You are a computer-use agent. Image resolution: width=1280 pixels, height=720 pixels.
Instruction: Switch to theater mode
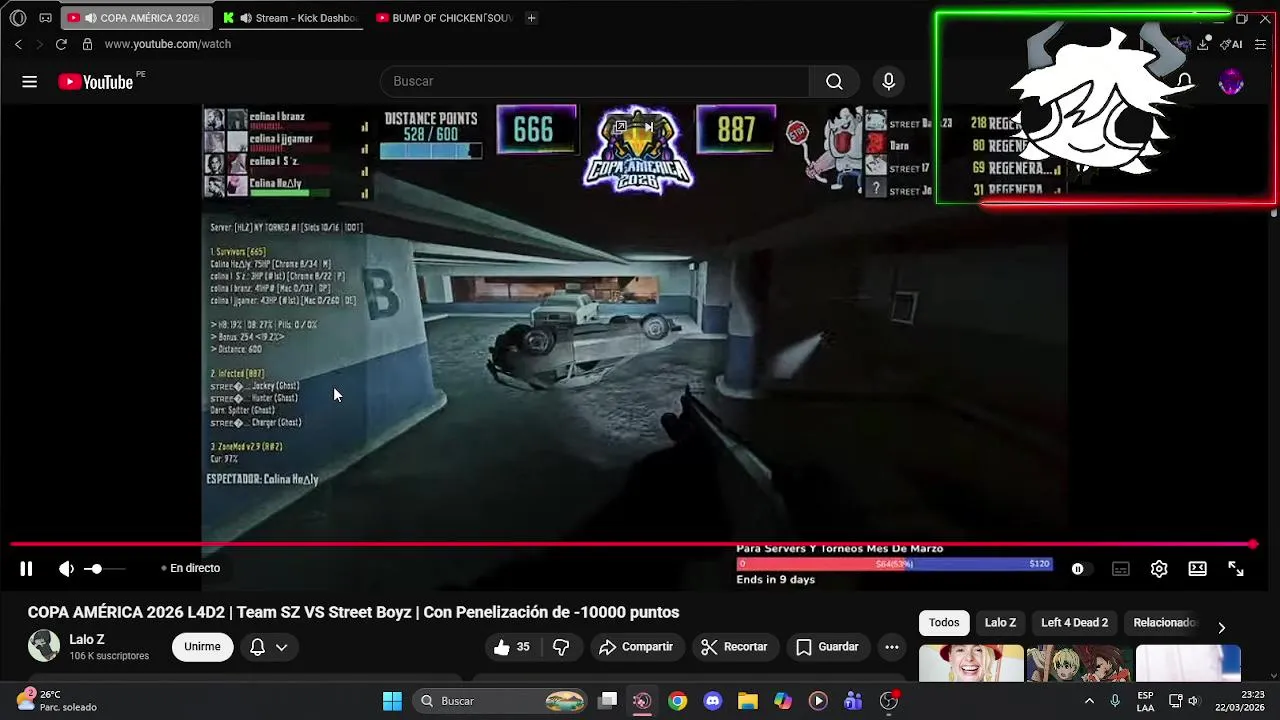pos(1197,568)
